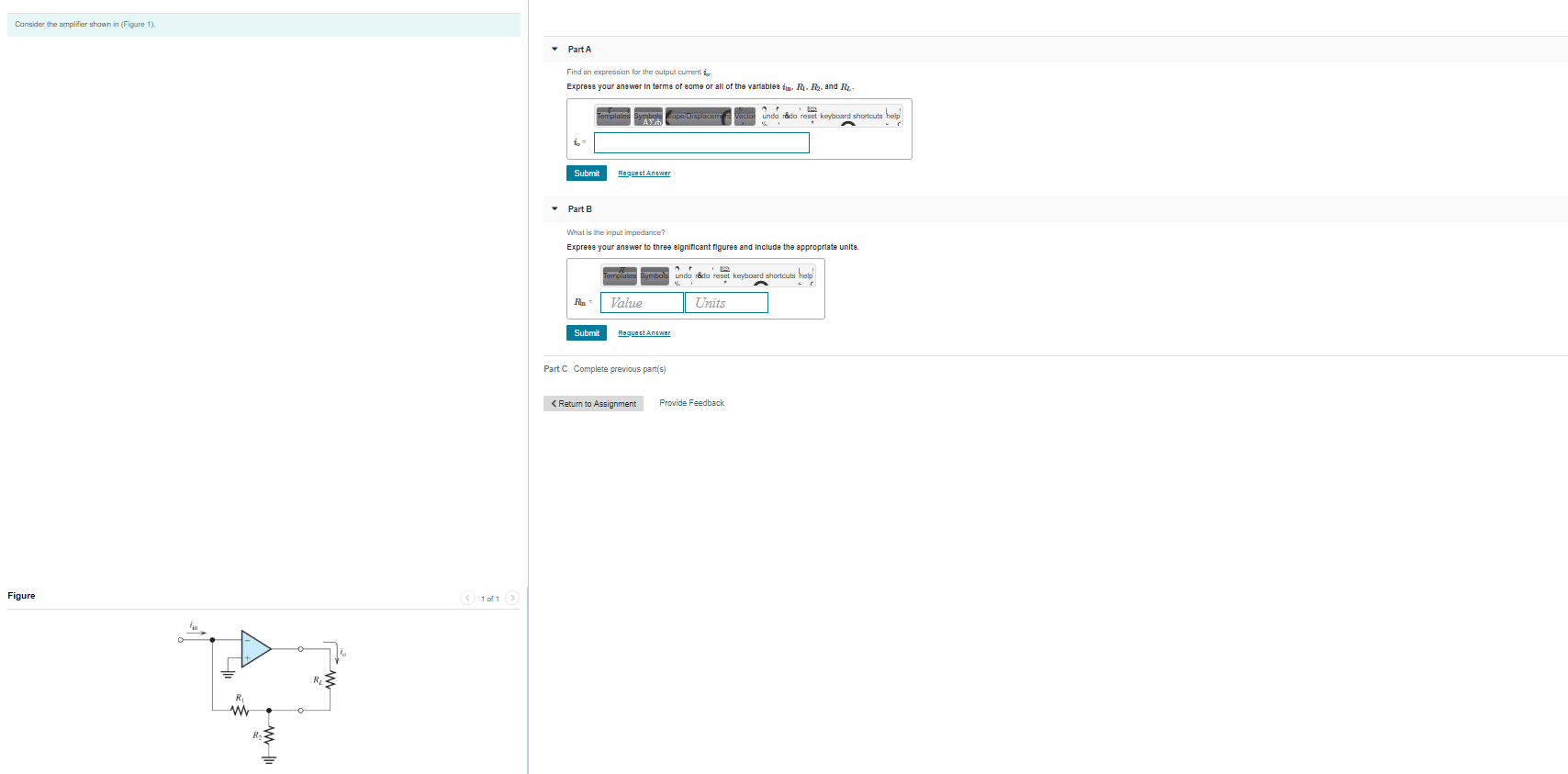Open Symbols palette in Part A toolbar
1568x774 pixels.
[648, 117]
